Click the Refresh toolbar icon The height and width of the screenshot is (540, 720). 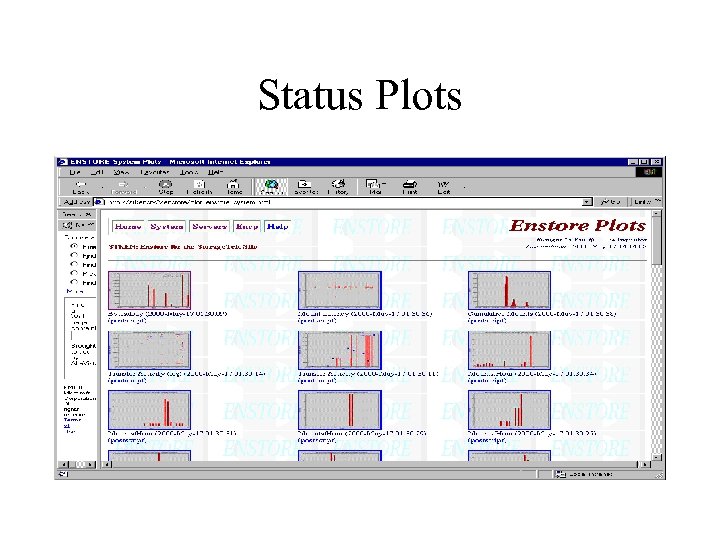[x=199, y=187]
